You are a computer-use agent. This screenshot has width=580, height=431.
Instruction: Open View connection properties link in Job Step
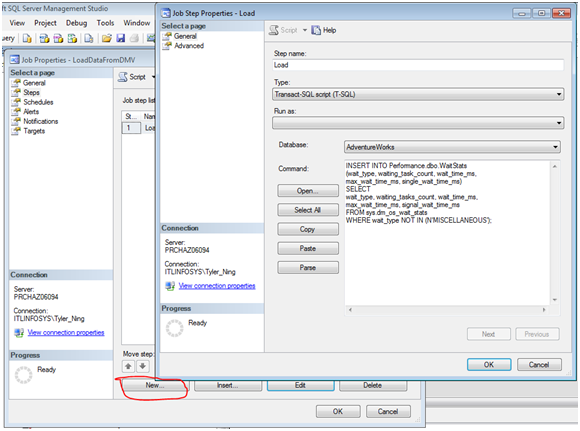tap(217, 286)
